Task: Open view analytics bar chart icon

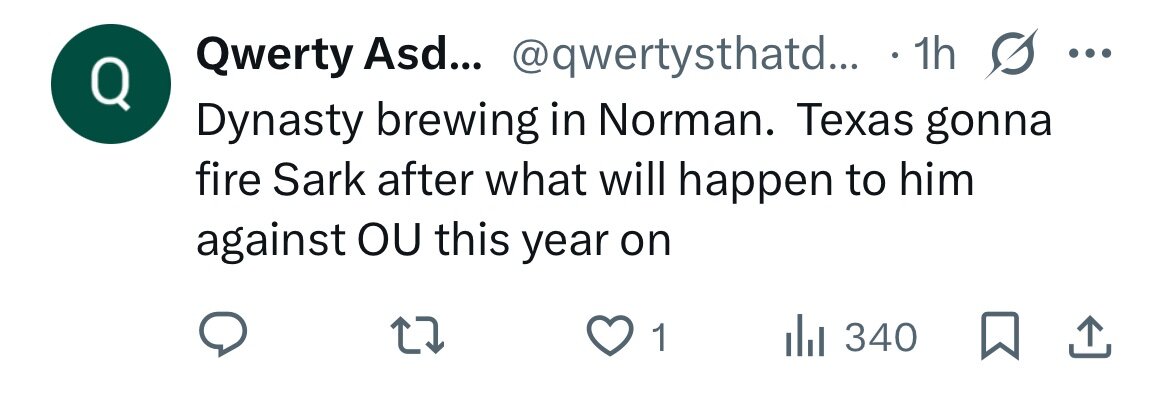Action: [804, 336]
